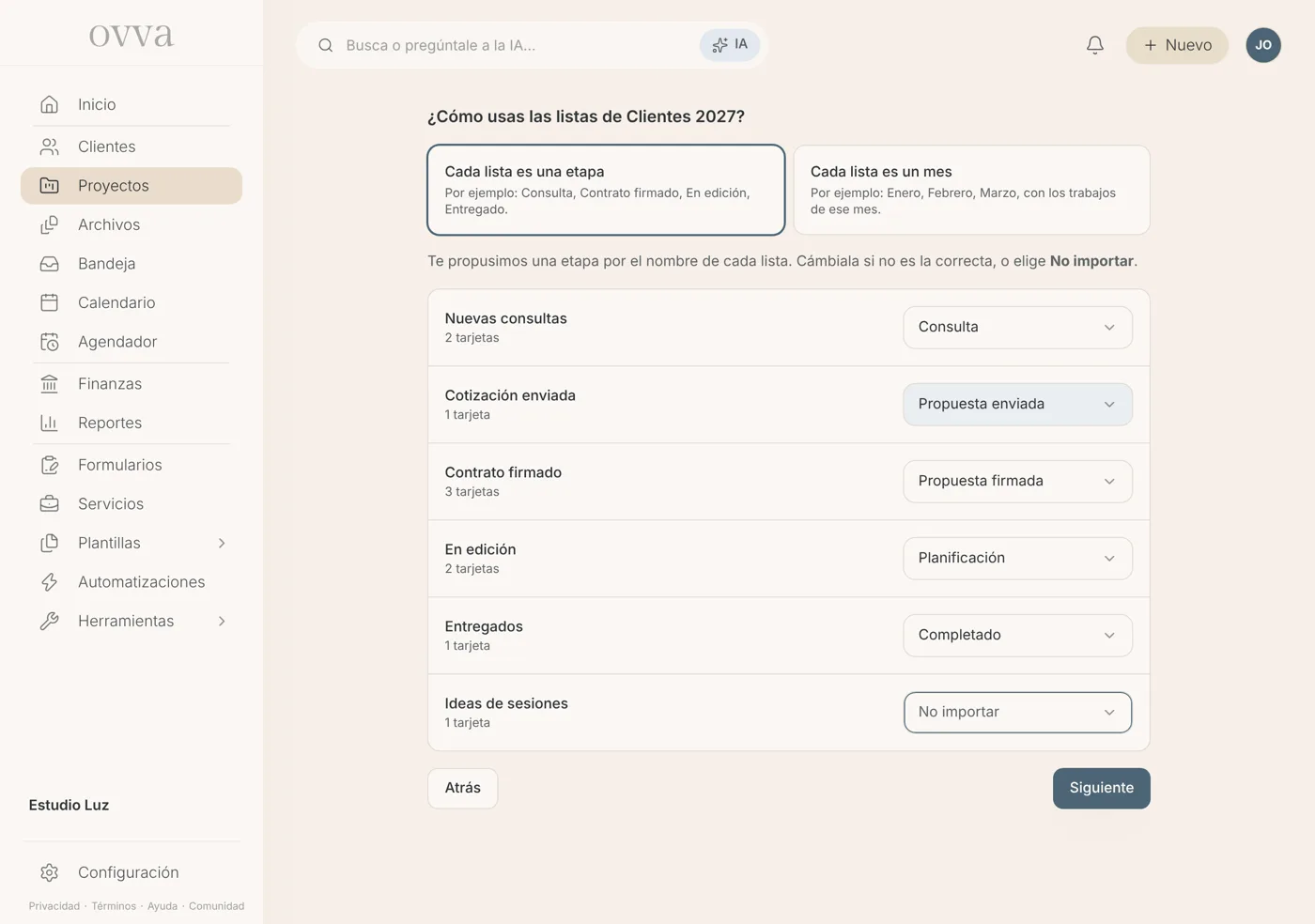Open stage dropdown for En edición
This screenshot has width=1315, height=924.
point(1017,558)
